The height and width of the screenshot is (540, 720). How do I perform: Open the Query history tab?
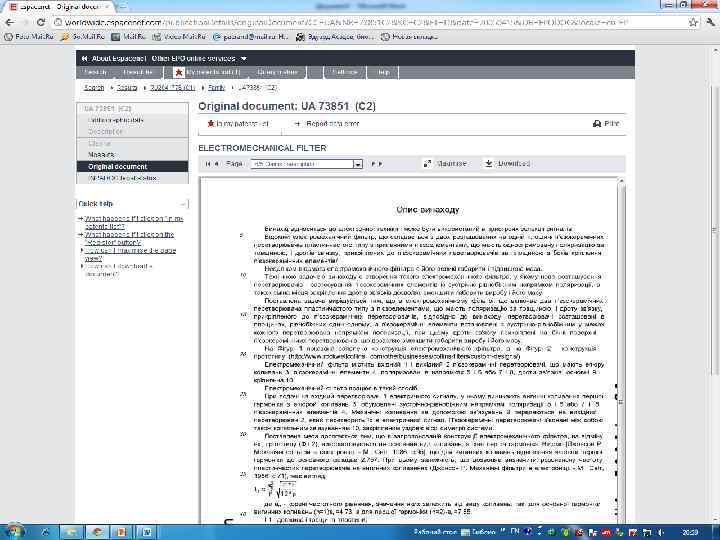278,72
